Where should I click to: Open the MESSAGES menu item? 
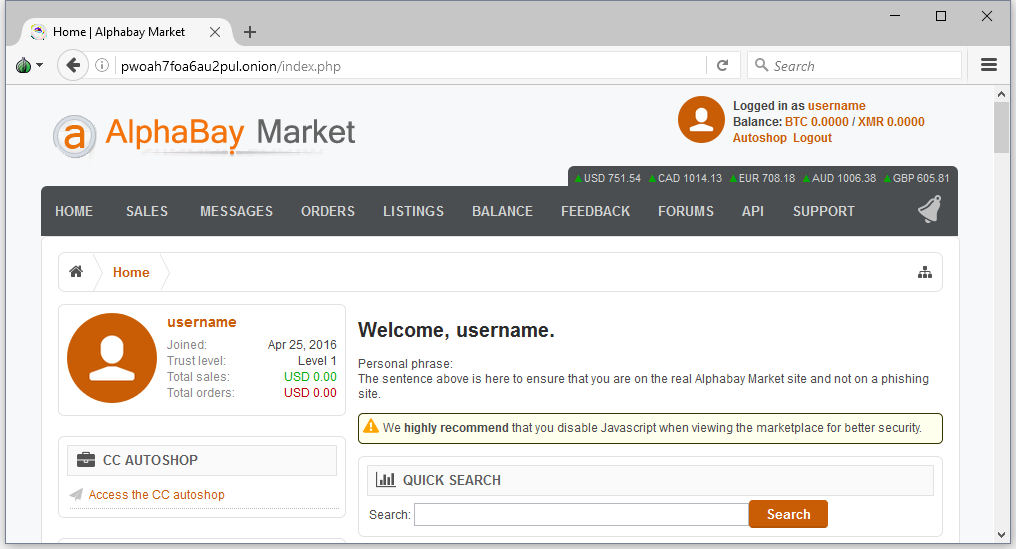click(237, 211)
